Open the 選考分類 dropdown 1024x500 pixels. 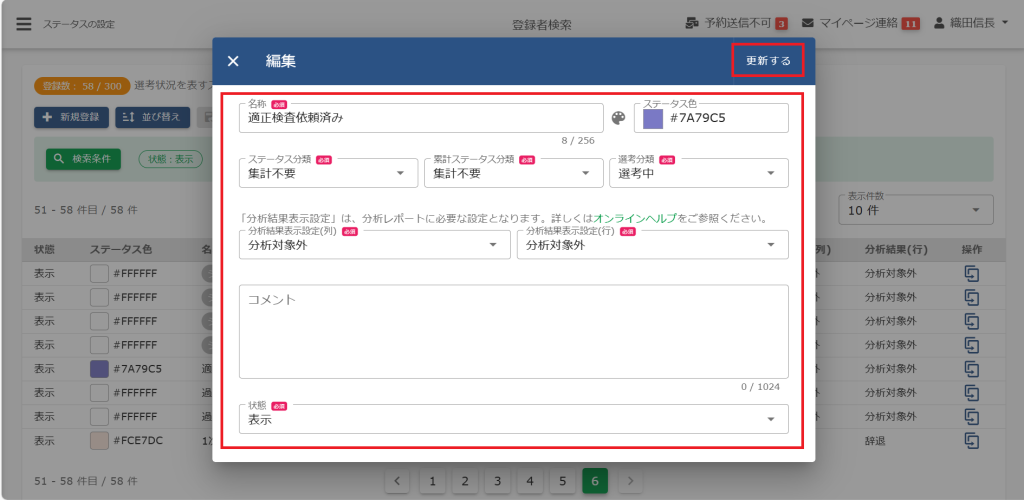pos(698,173)
